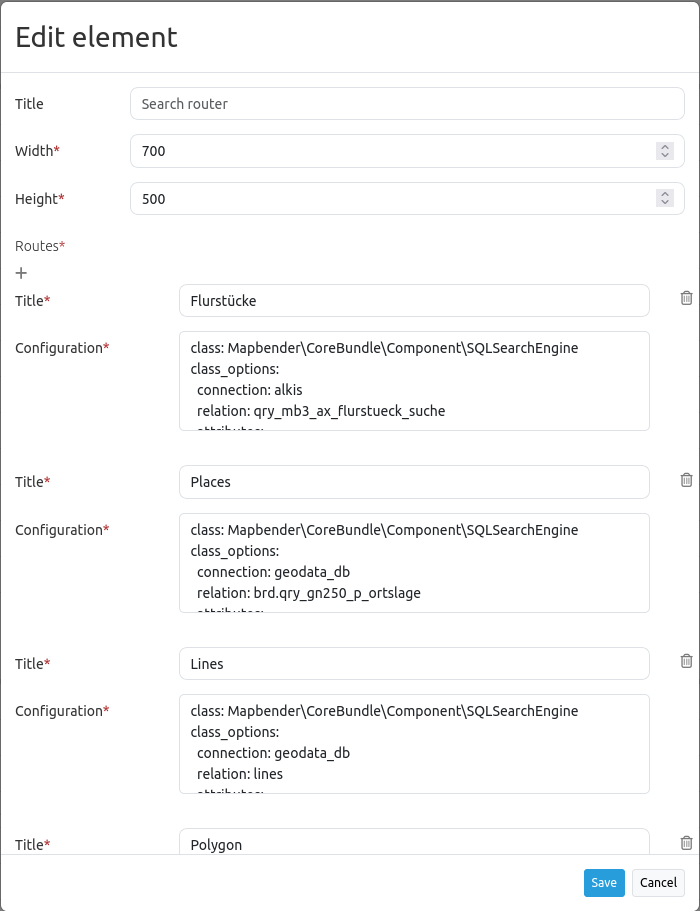Focus the Search router title field

point(407,104)
